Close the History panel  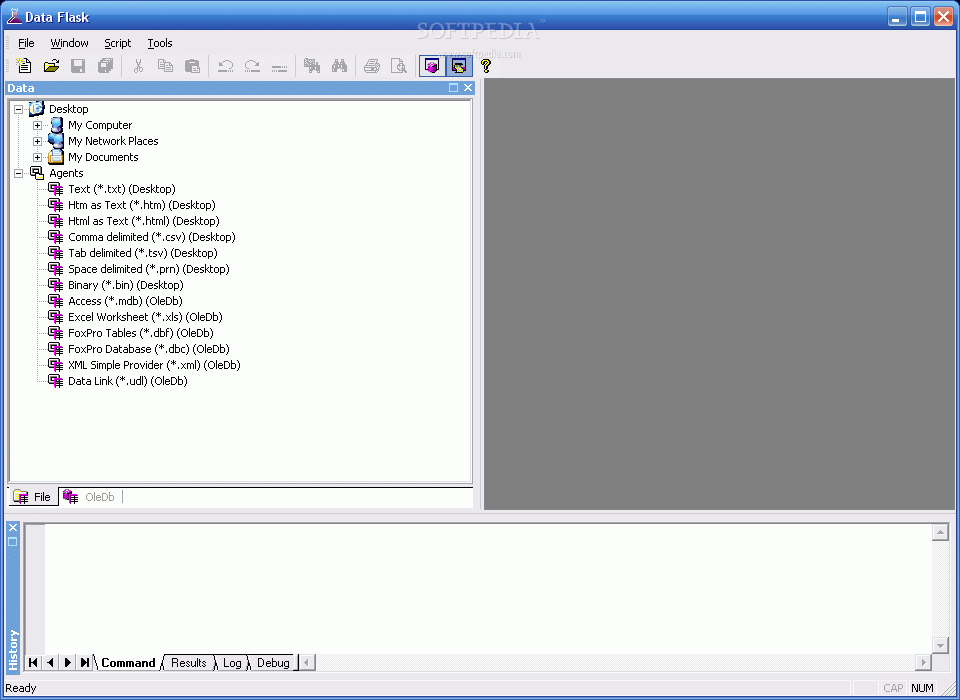pyautogui.click(x=13, y=527)
